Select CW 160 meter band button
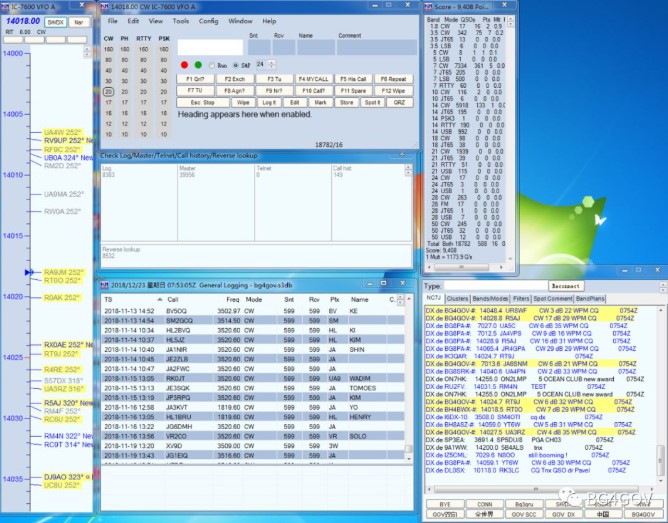Viewport: 668px width, 523px height. (x=109, y=49)
